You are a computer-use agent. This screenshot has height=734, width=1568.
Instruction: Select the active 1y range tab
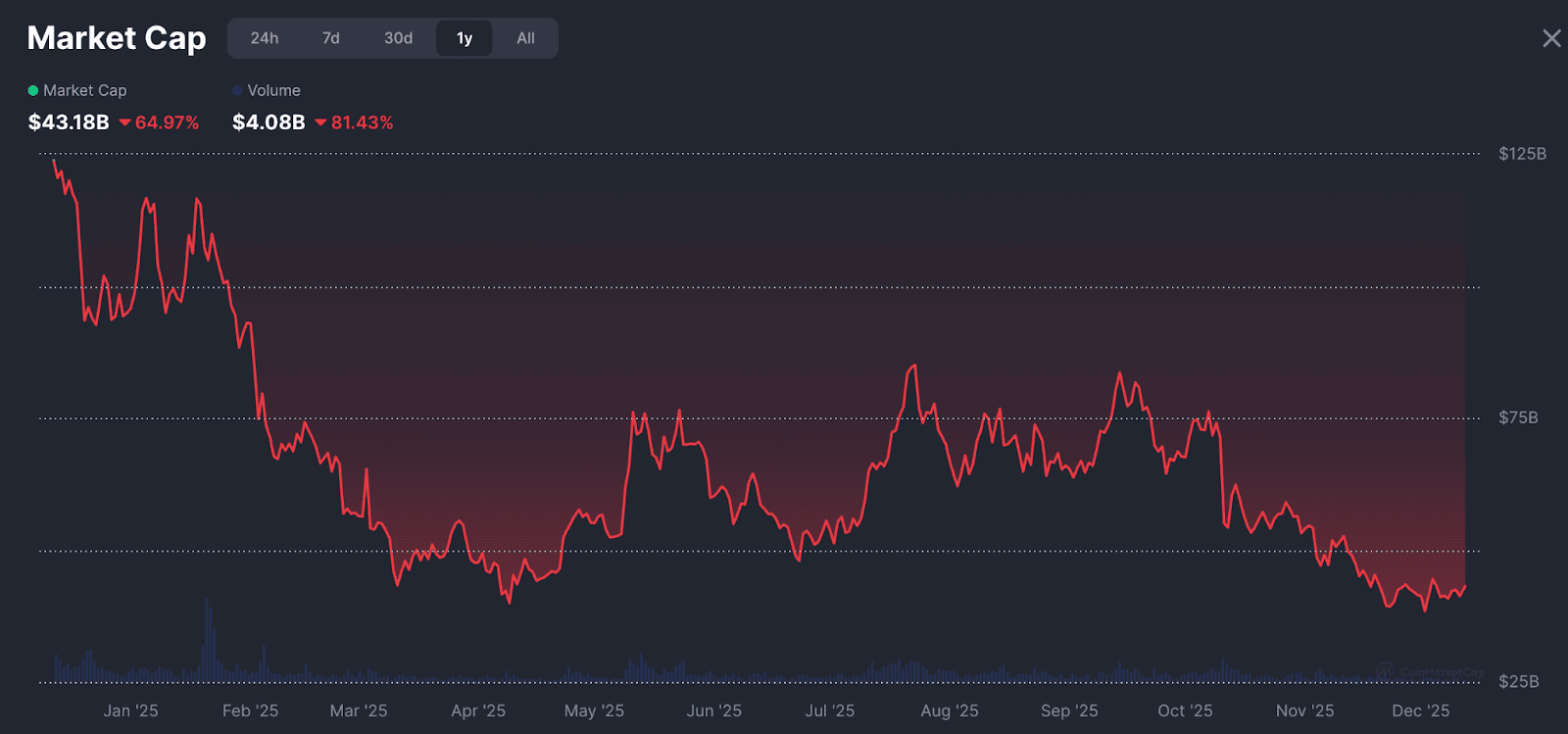pos(465,38)
